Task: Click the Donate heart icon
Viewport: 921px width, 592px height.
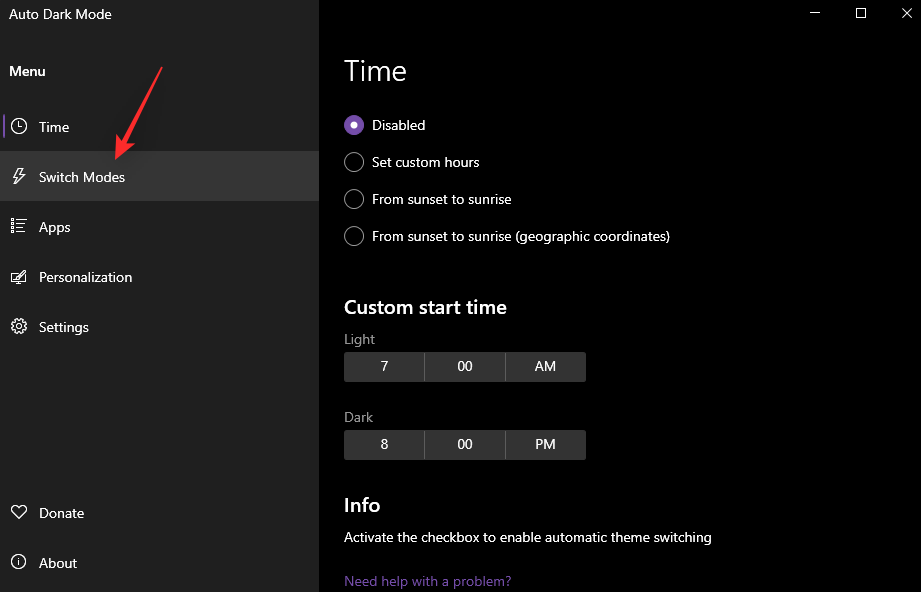Action: pos(18,512)
